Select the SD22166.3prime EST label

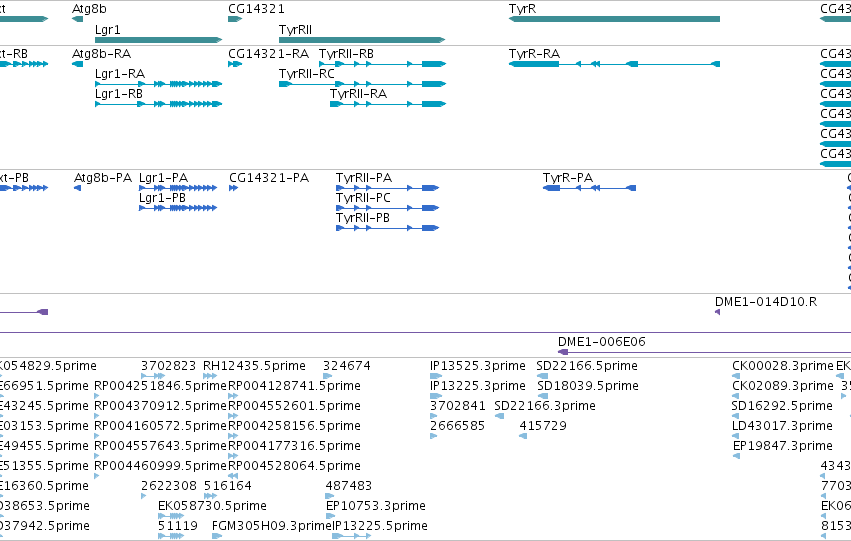tap(545, 406)
